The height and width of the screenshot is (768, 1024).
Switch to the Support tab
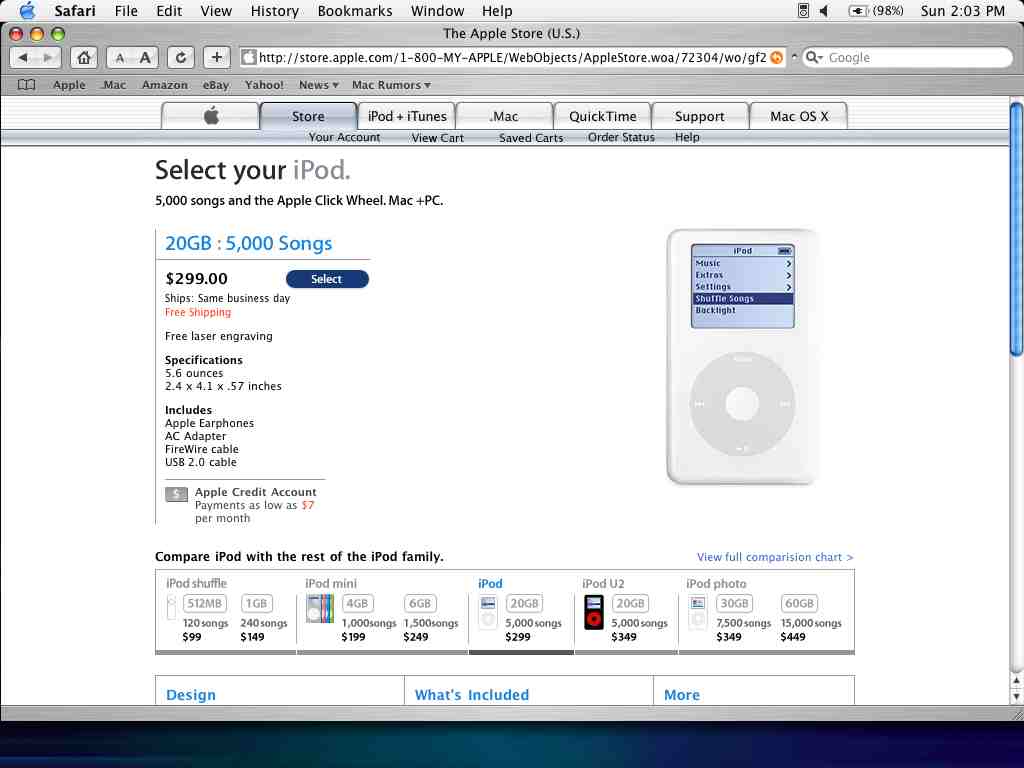(x=699, y=116)
